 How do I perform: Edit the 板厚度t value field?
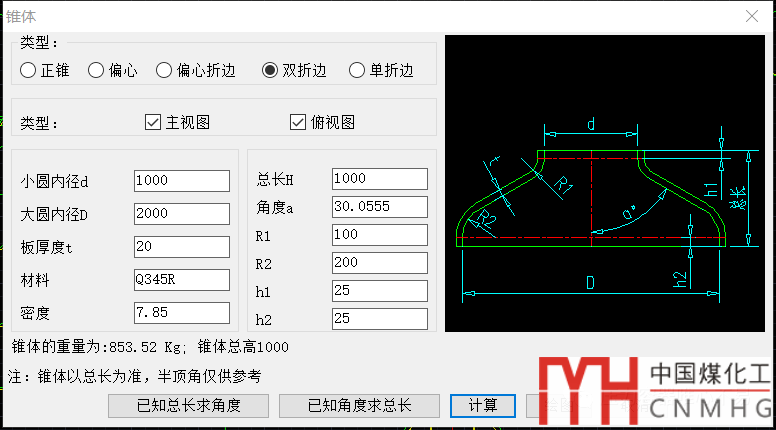[181, 246]
